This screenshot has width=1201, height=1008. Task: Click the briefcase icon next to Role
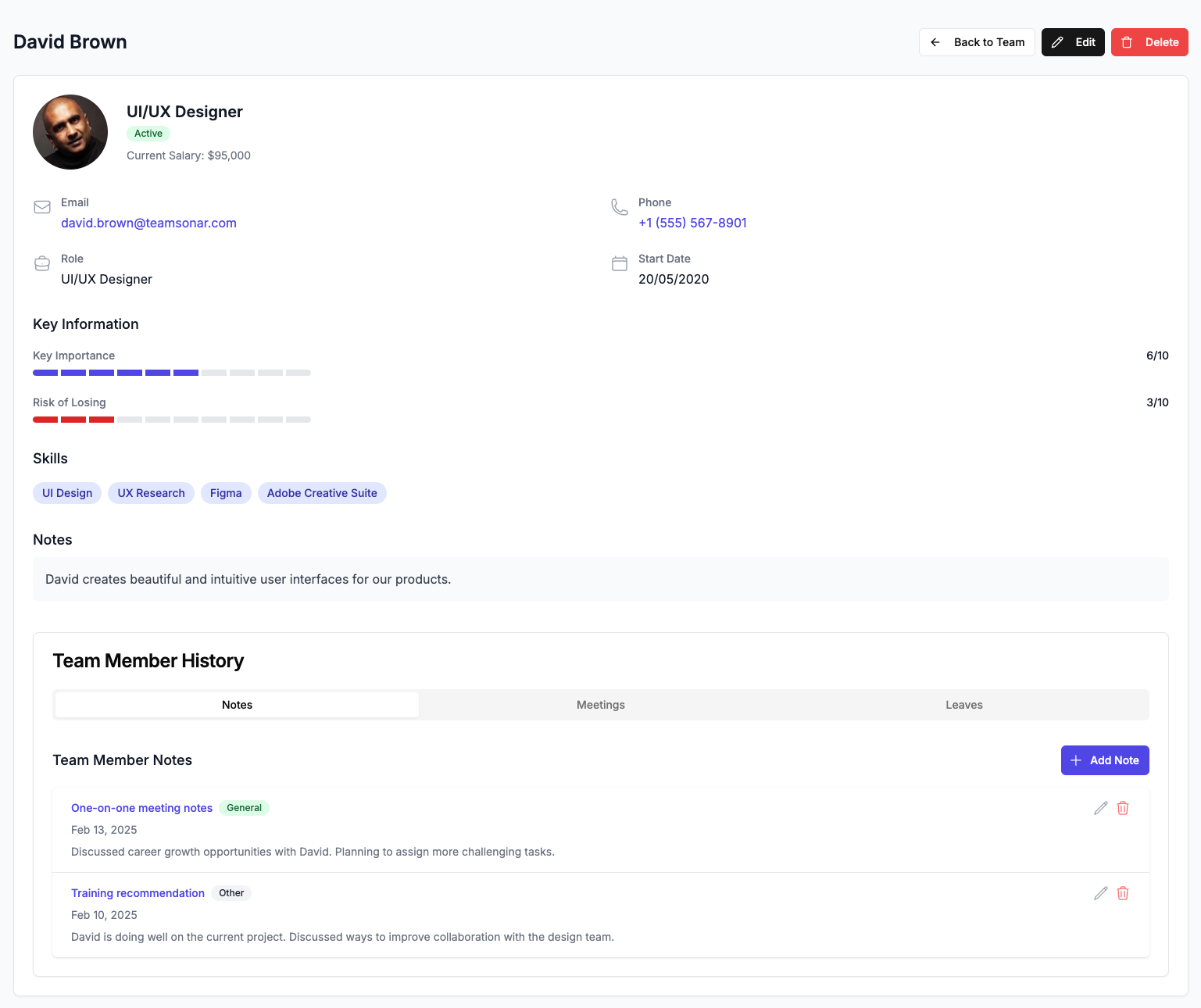(x=42, y=263)
